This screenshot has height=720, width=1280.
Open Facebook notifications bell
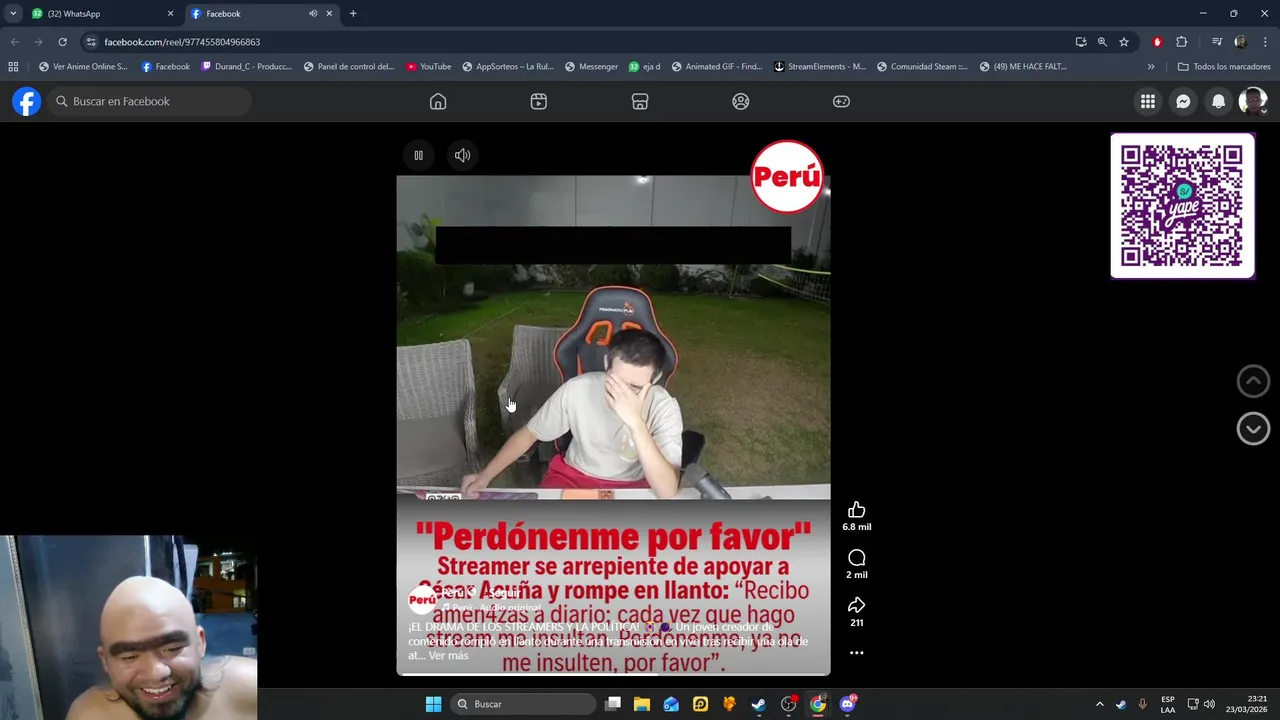1218,101
